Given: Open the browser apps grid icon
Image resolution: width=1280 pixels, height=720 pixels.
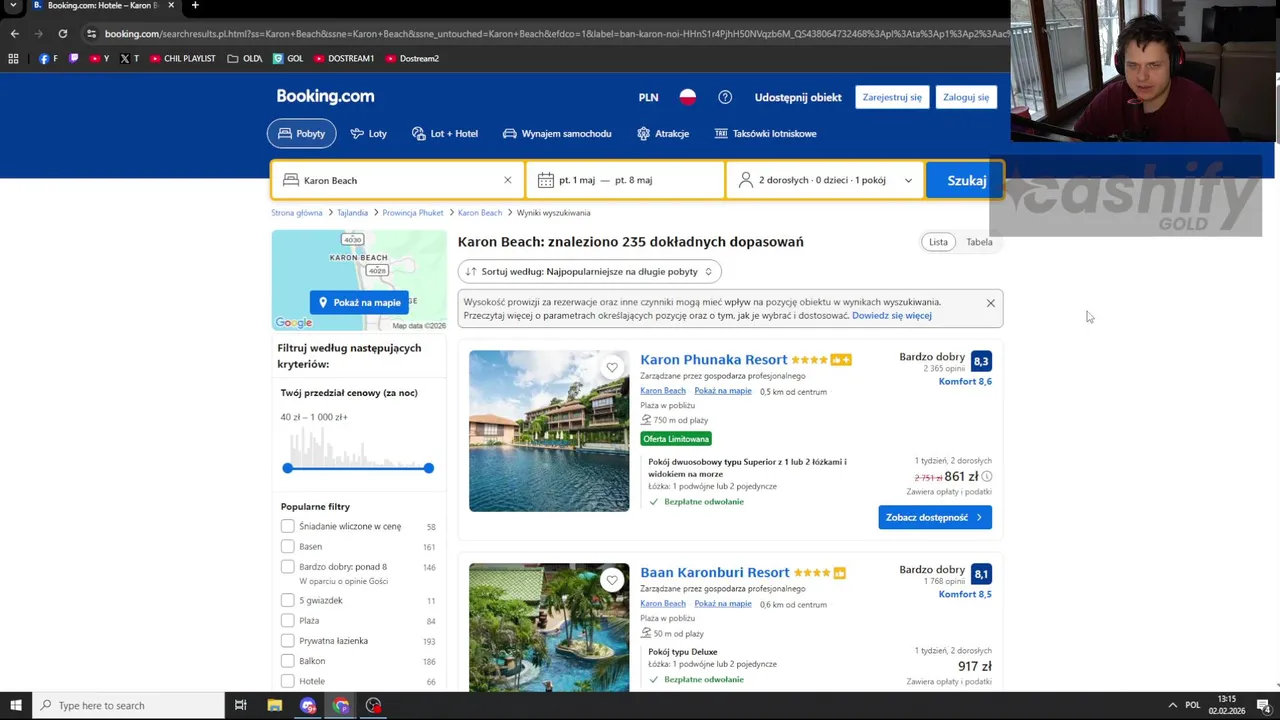Looking at the screenshot, I should click(x=13, y=58).
